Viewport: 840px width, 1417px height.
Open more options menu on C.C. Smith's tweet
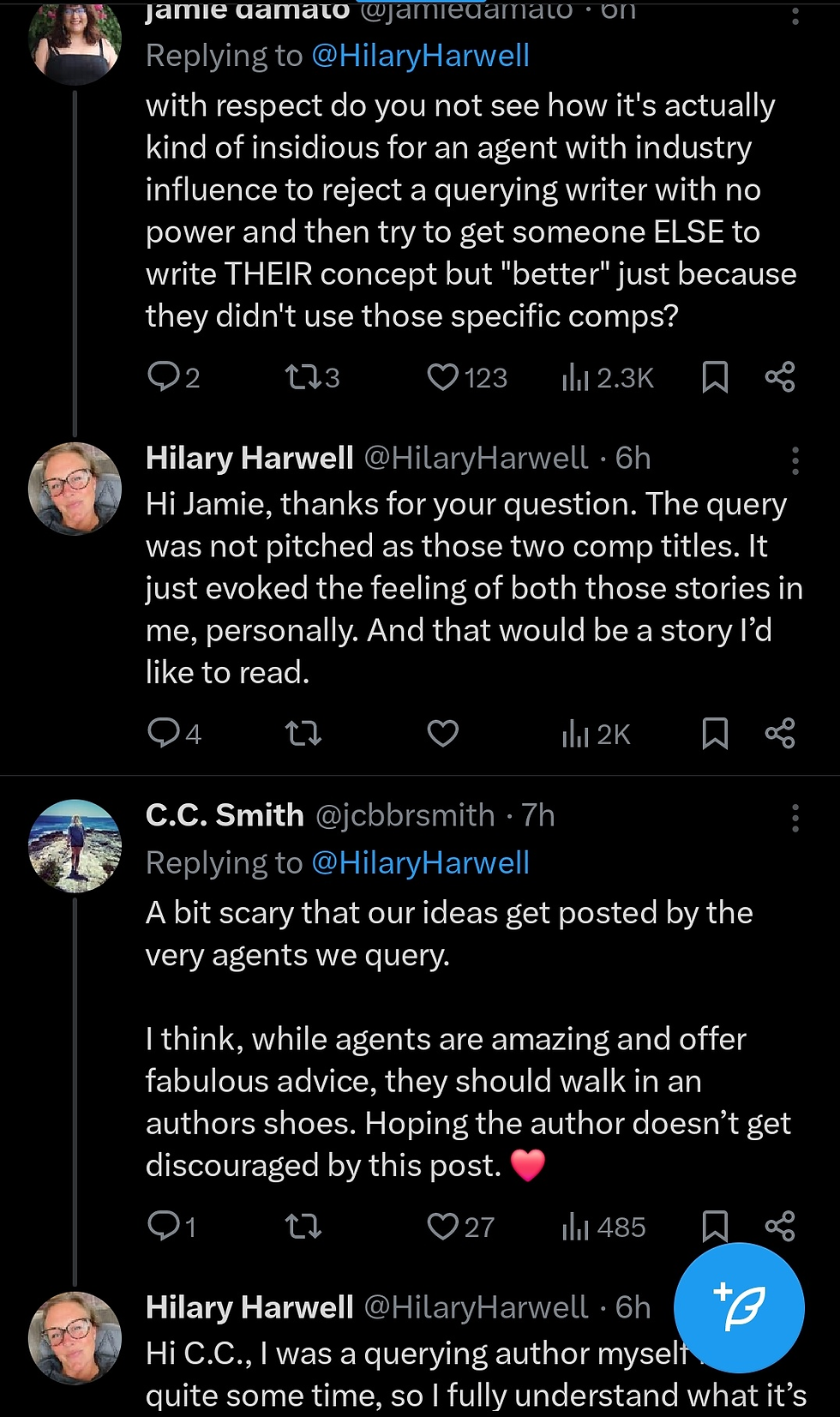[795, 818]
